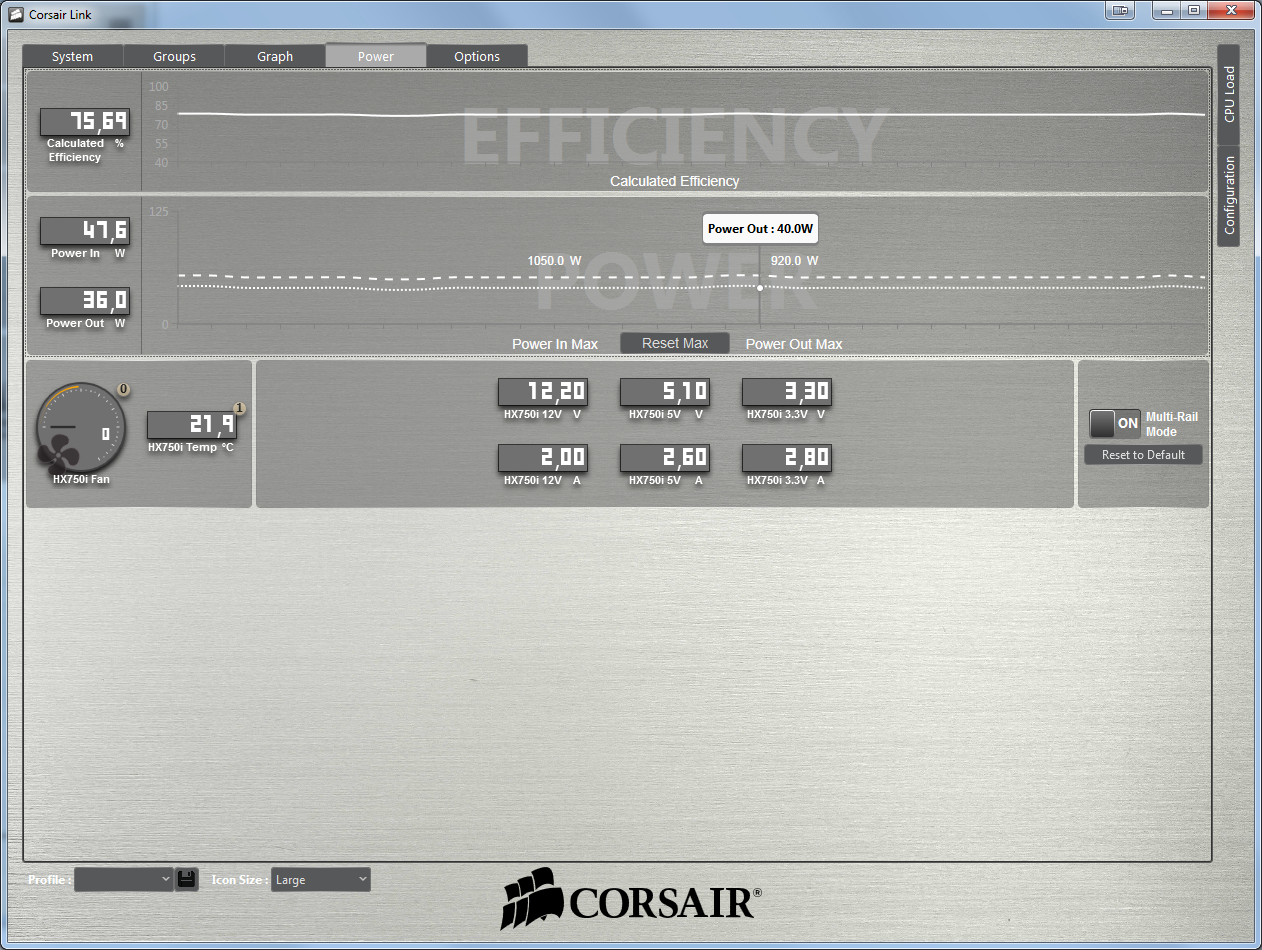Screen dimensions: 1262x950
Task: Go to the Options tab
Action: point(477,56)
